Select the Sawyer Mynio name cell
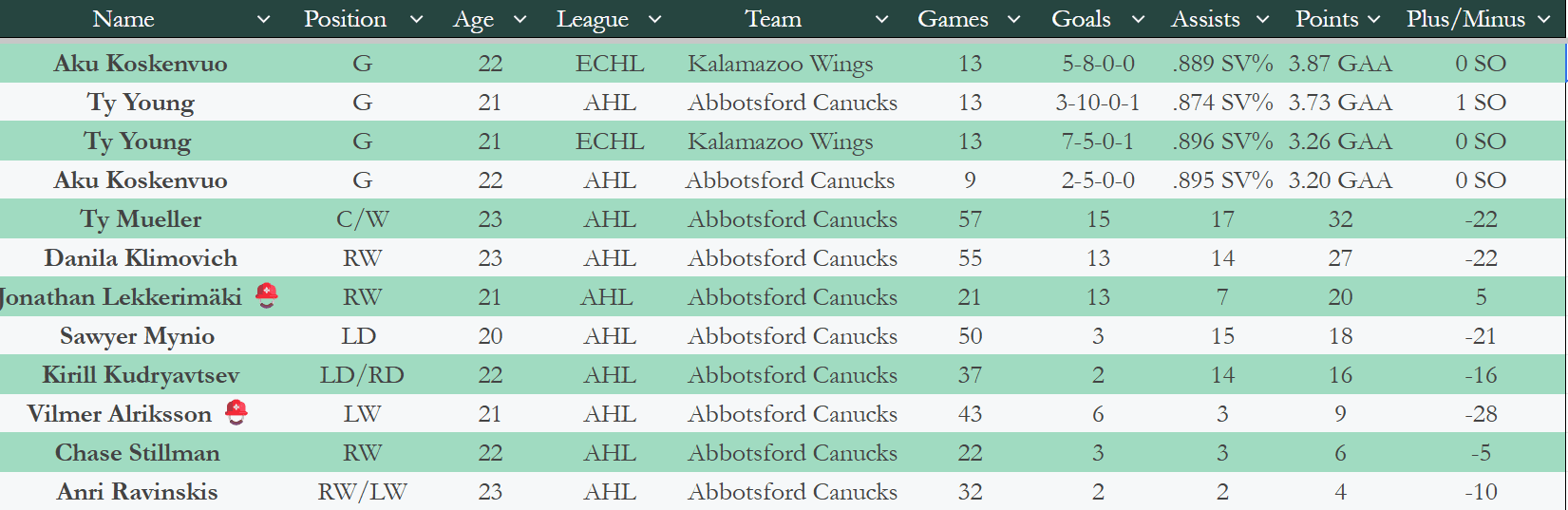 137,336
